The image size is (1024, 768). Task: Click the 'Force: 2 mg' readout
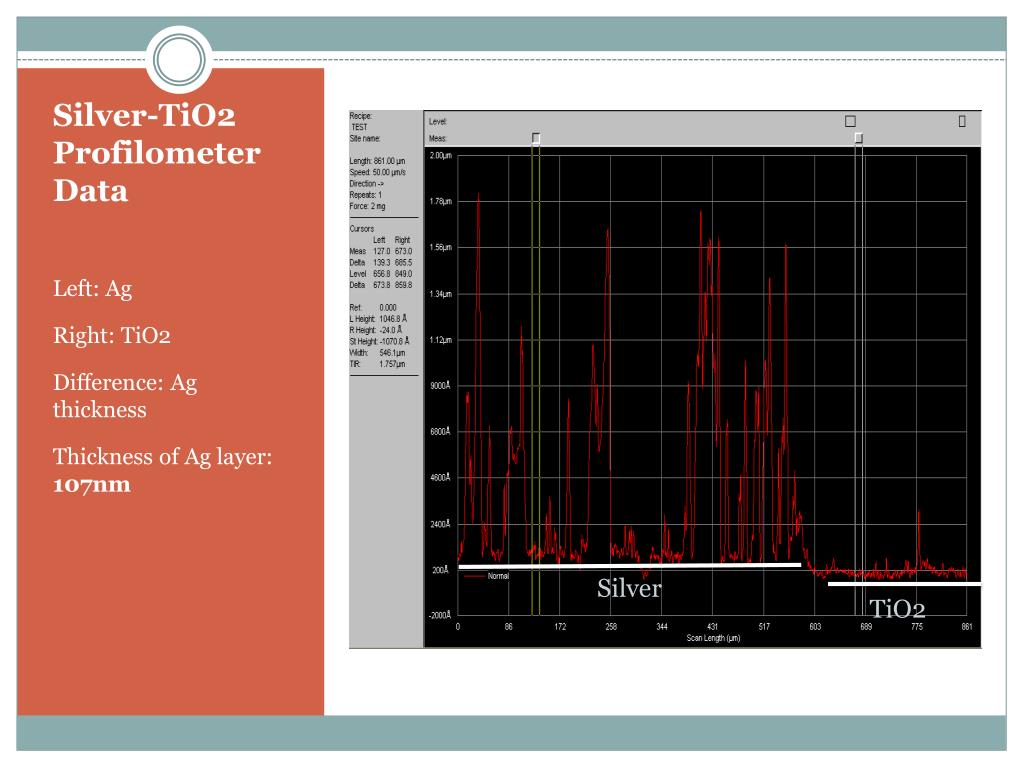point(367,206)
